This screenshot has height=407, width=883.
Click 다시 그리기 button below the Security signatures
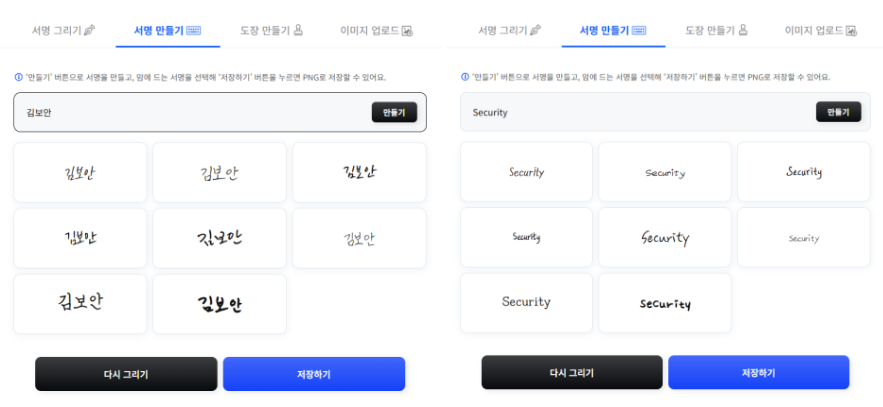click(571, 373)
